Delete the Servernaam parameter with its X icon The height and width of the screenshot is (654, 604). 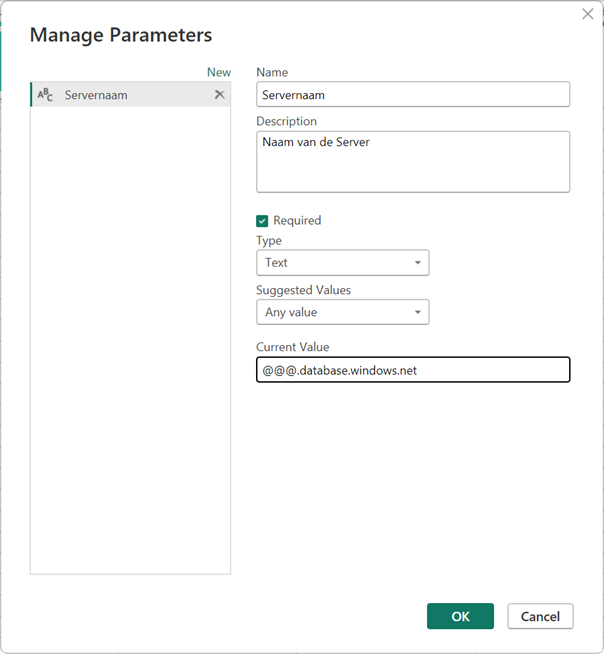click(219, 95)
